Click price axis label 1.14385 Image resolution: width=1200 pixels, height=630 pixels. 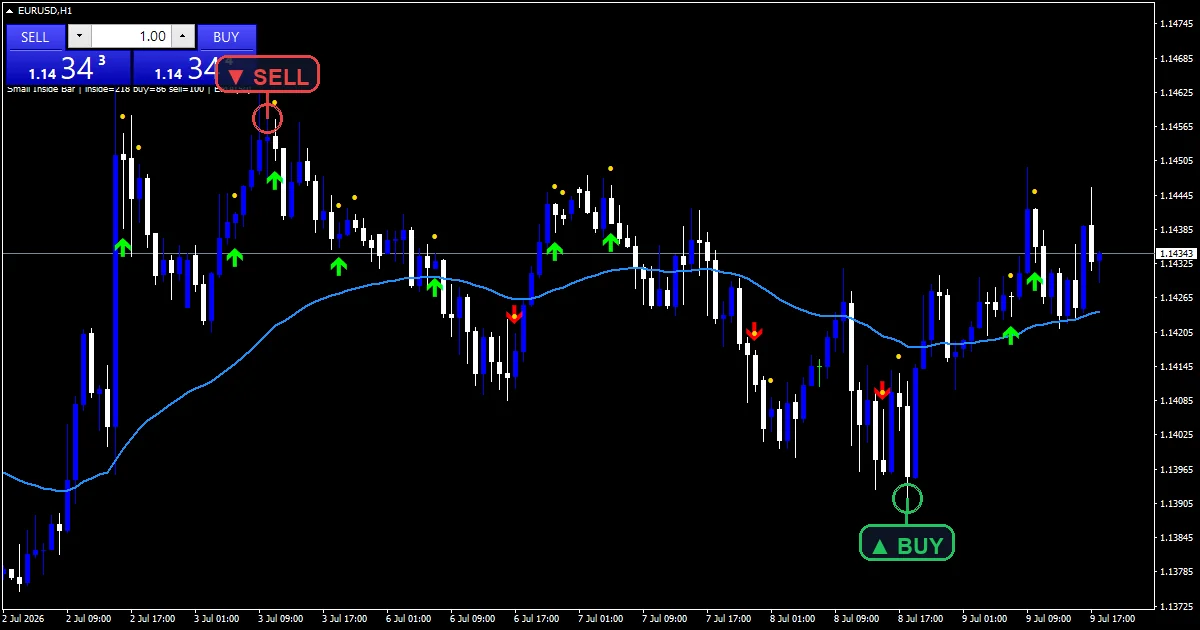[x=1179, y=229]
